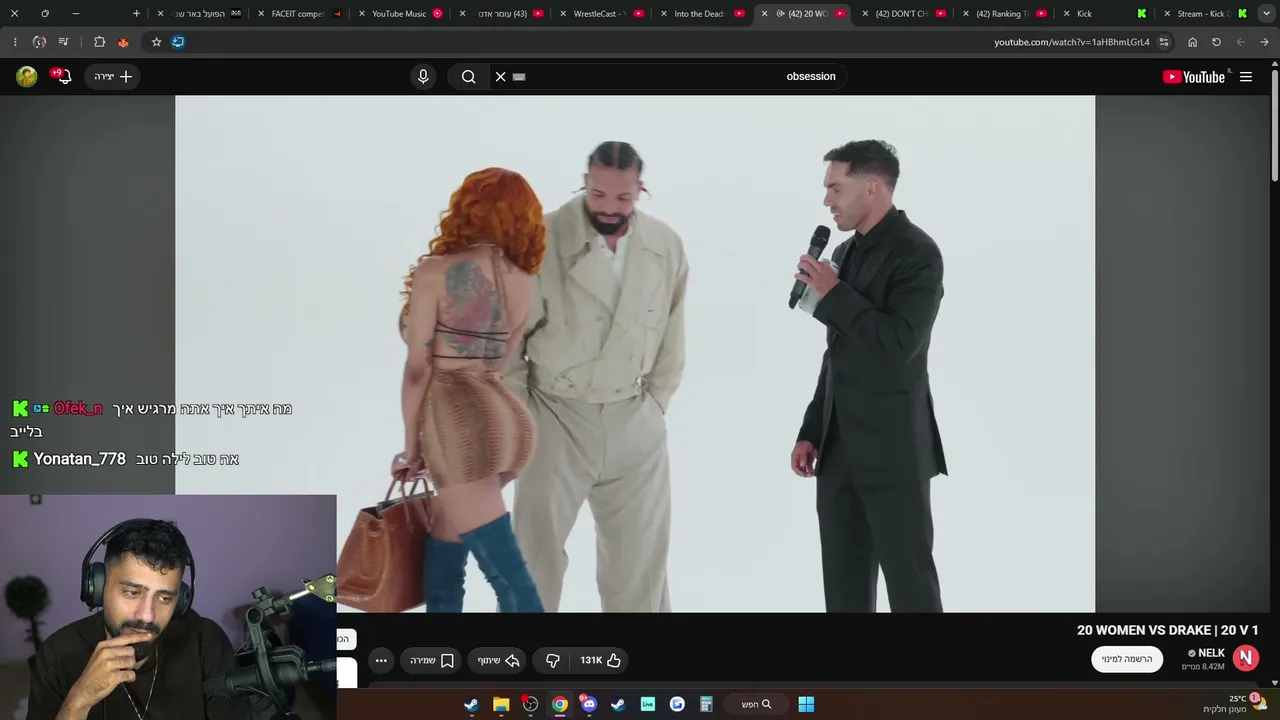Open File Explorer from the taskbar
This screenshot has height=720, width=1280.
point(501,704)
